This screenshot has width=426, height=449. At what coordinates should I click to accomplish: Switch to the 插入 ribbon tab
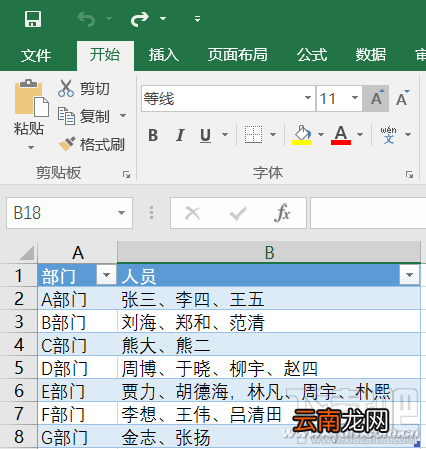[164, 55]
